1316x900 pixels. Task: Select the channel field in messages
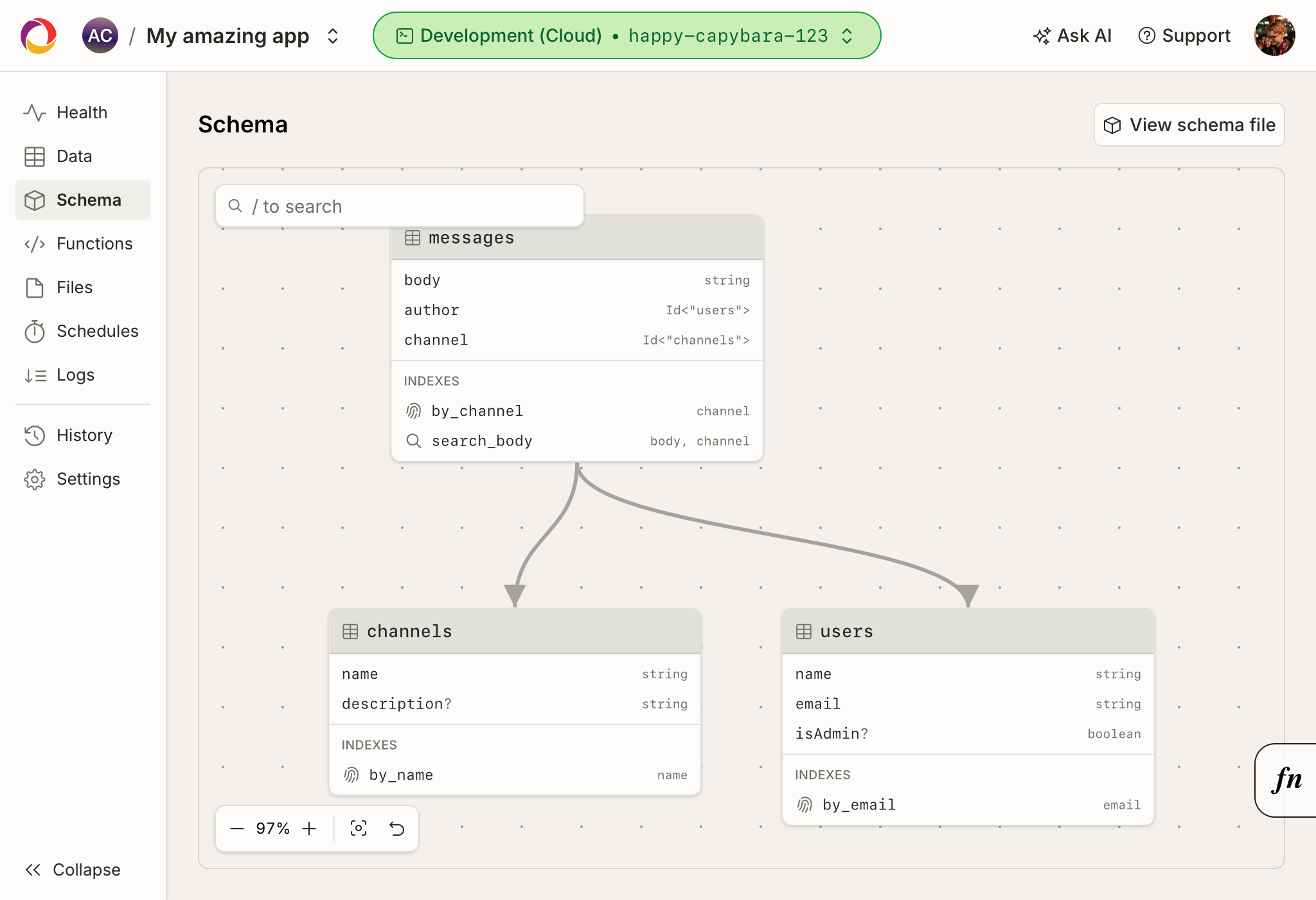pos(577,340)
